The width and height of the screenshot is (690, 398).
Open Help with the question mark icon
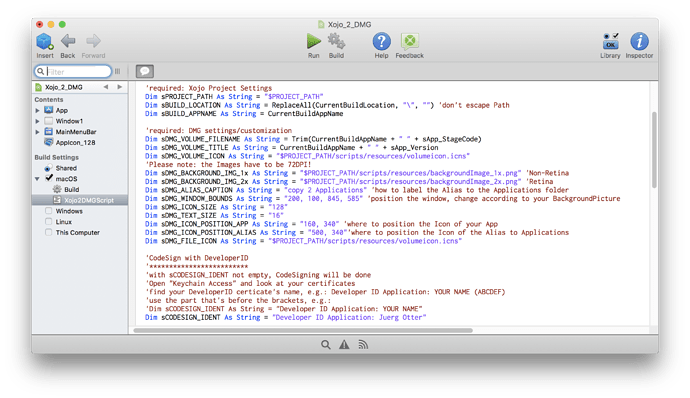(x=382, y=41)
